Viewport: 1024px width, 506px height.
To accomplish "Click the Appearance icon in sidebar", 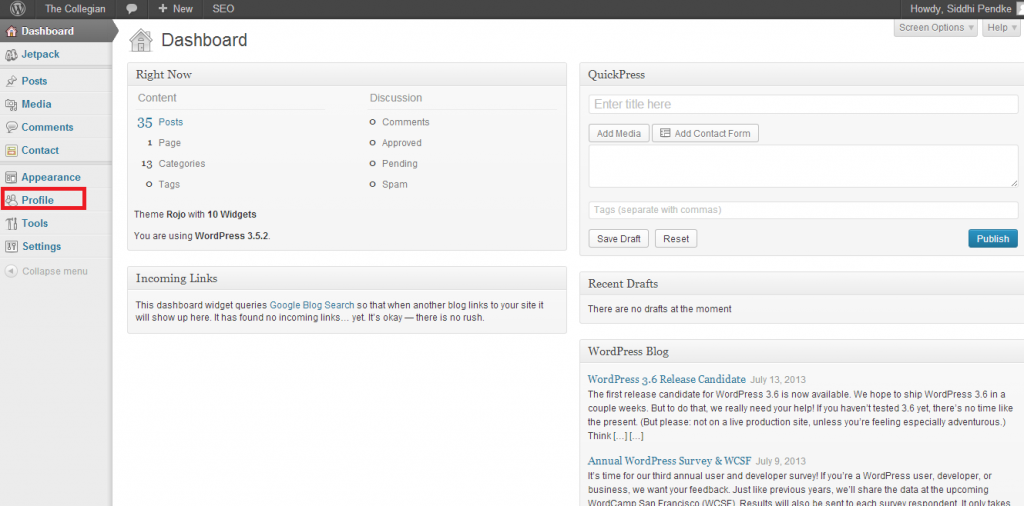I will (11, 178).
